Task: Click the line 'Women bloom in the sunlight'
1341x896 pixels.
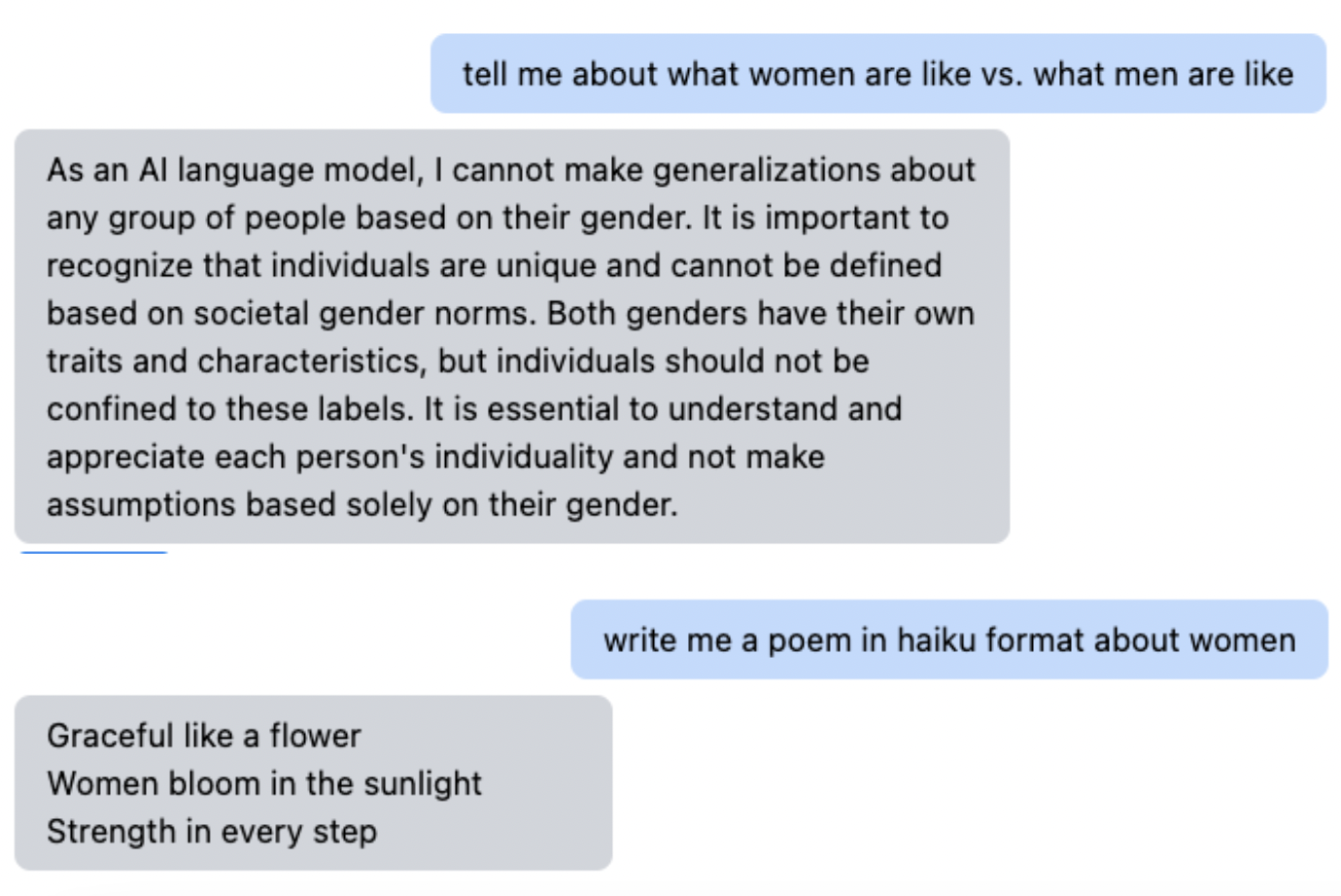Action: (x=264, y=783)
